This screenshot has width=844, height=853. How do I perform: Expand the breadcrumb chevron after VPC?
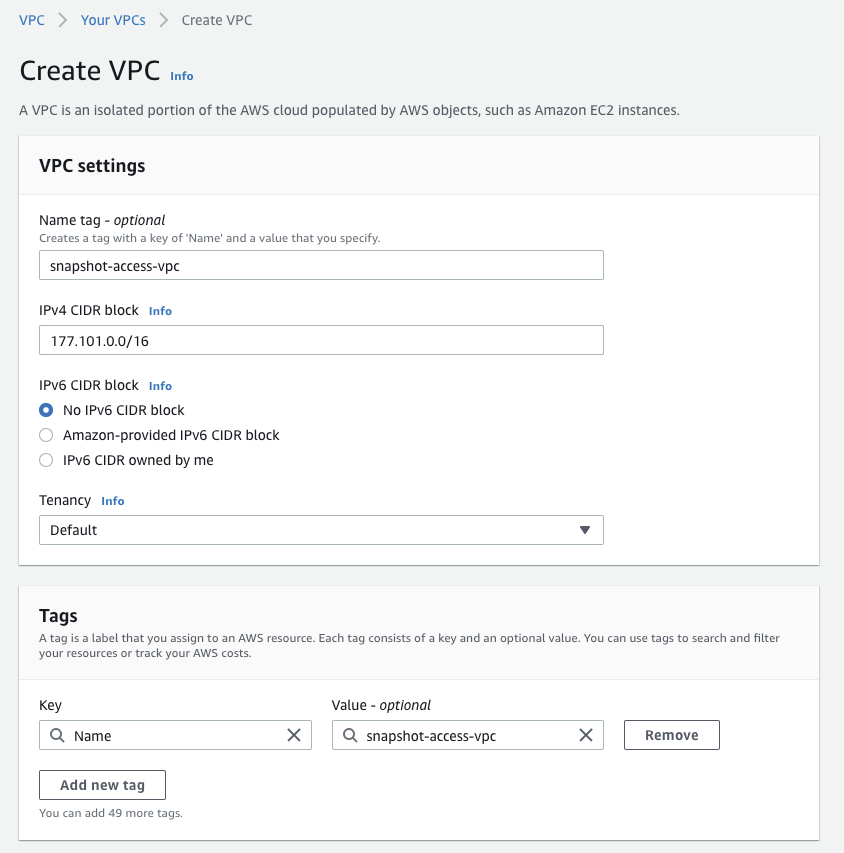pyautogui.click(x=60, y=19)
